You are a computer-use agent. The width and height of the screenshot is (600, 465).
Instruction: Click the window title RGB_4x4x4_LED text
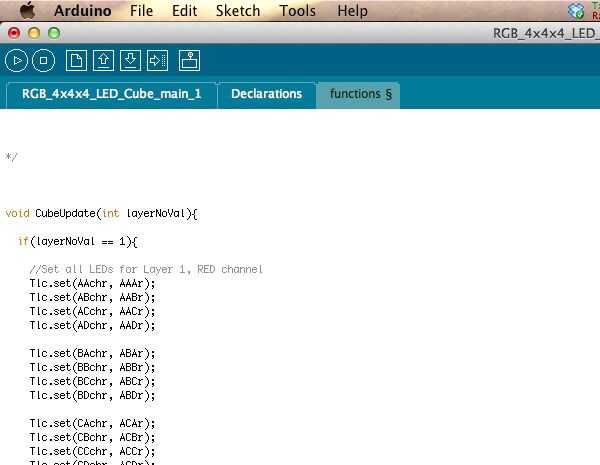click(x=546, y=33)
